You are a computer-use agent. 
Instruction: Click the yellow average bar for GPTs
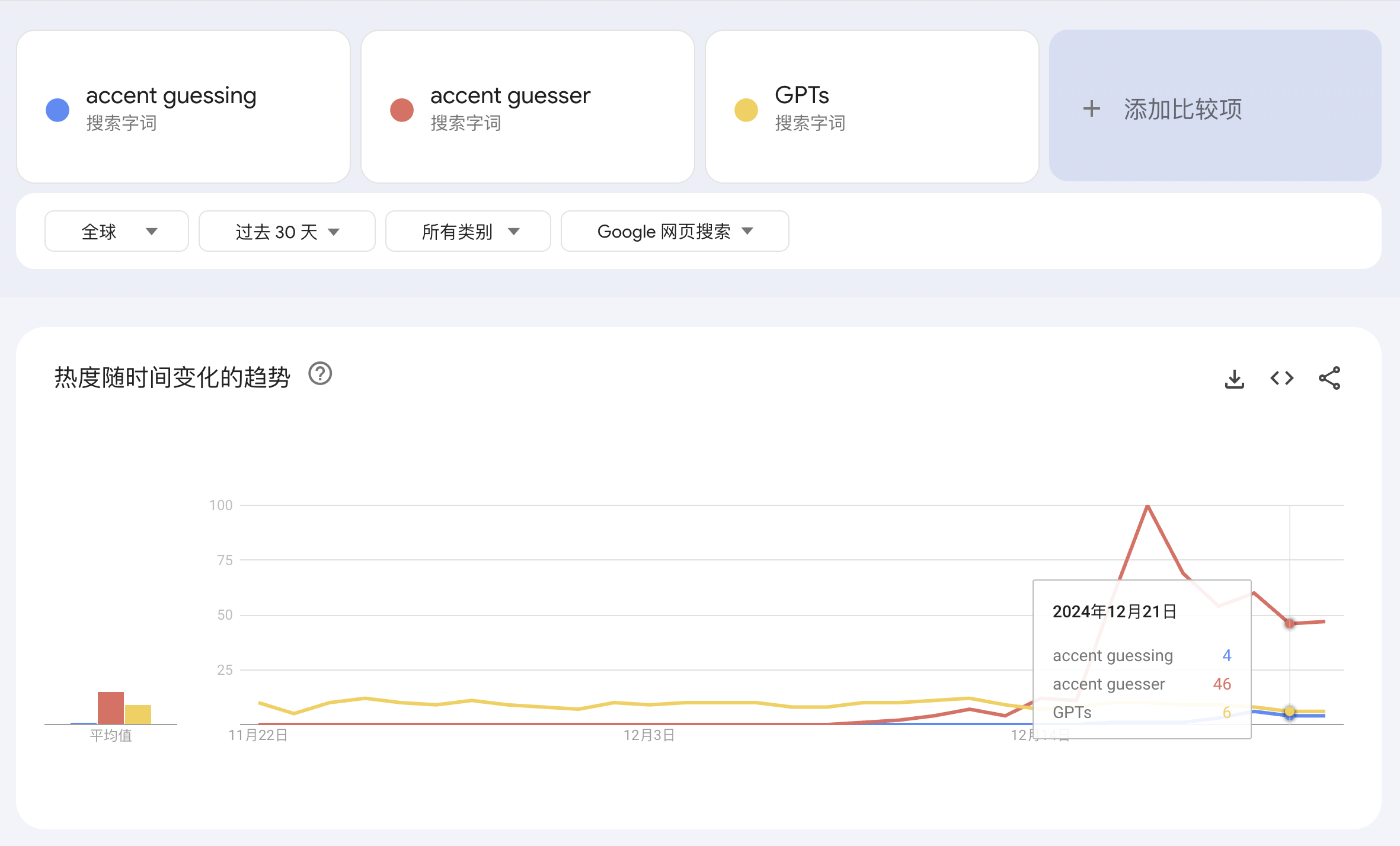[x=138, y=714]
